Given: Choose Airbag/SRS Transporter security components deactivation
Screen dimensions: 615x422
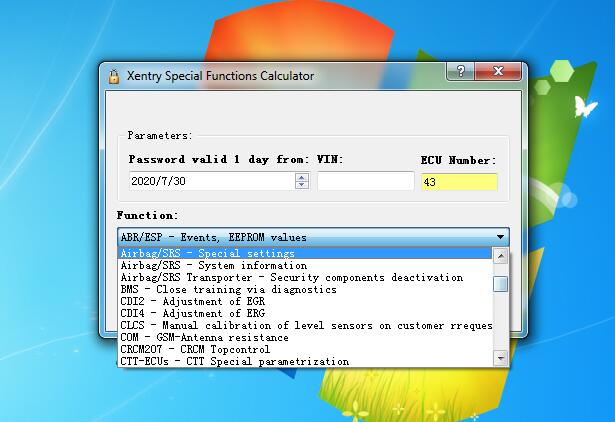Looking at the screenshot, I should tap(305, 278).
